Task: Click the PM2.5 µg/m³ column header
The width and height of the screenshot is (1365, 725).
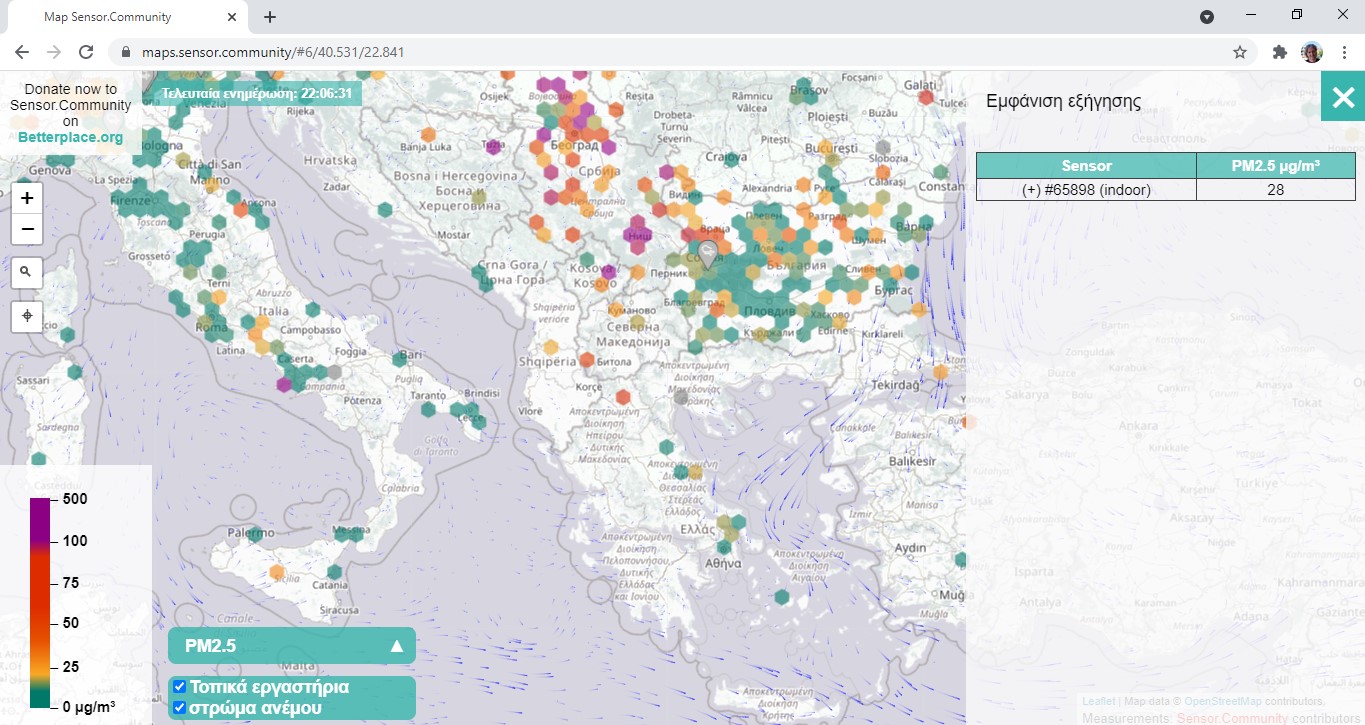Action: [x=1276, y=166]
